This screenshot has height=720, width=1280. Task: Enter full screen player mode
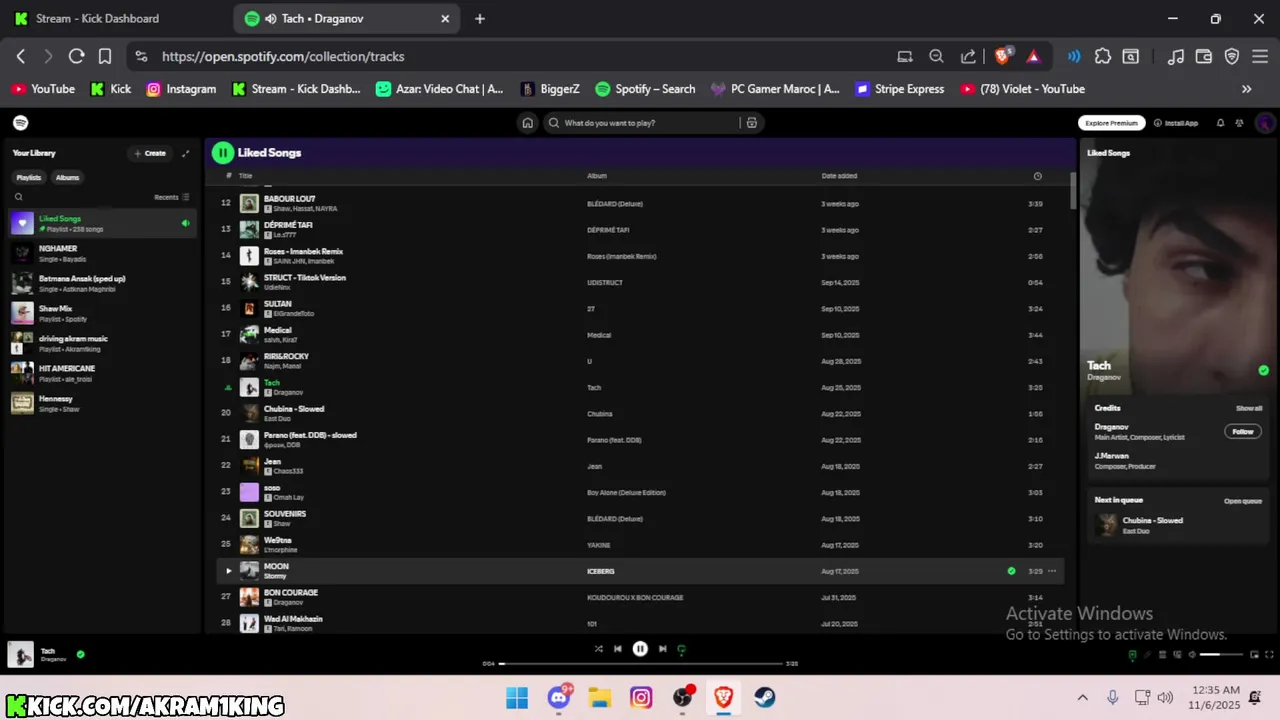tap(1269, 654)
